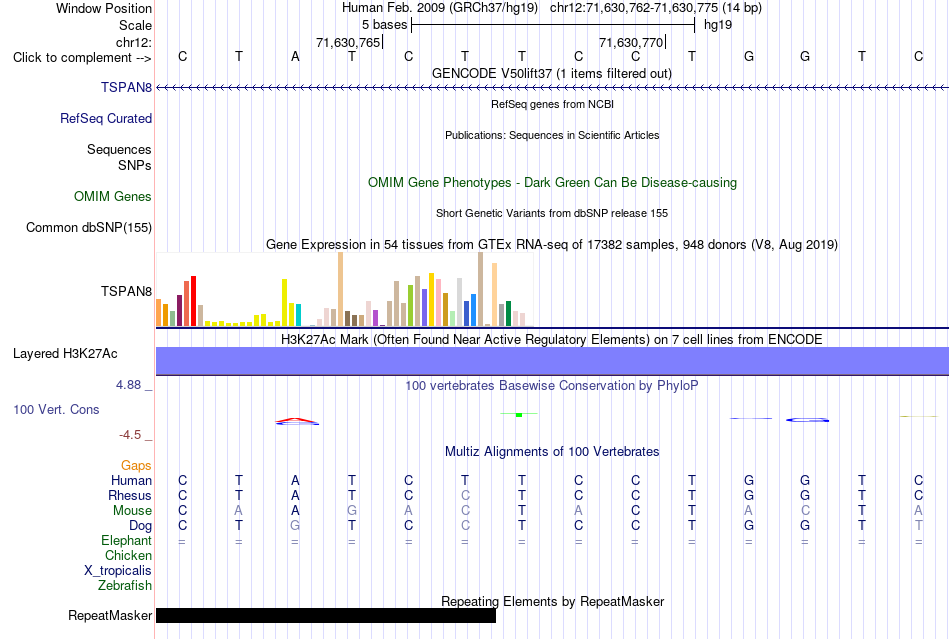
Task: Click the 'RefSeq genes from NCBI' title
Action: click(552, 104)
